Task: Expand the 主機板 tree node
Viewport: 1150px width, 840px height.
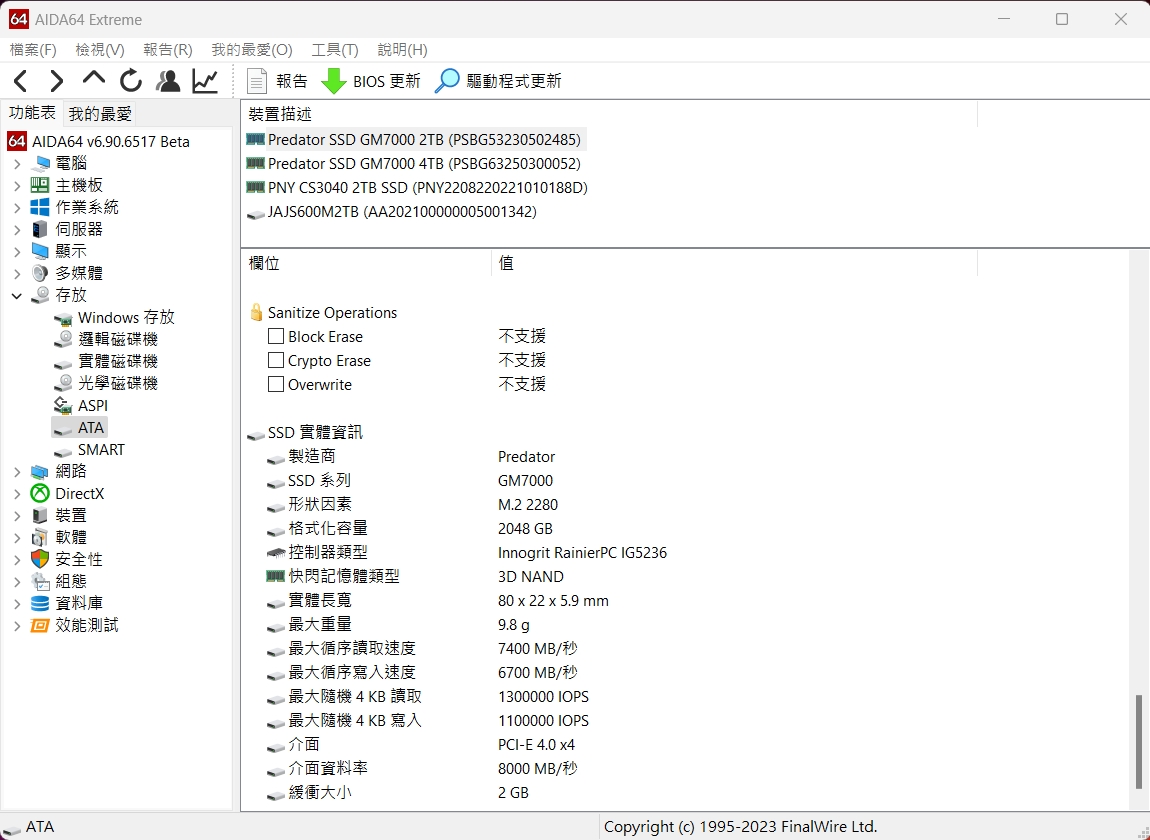Action: tap(17, 185)
